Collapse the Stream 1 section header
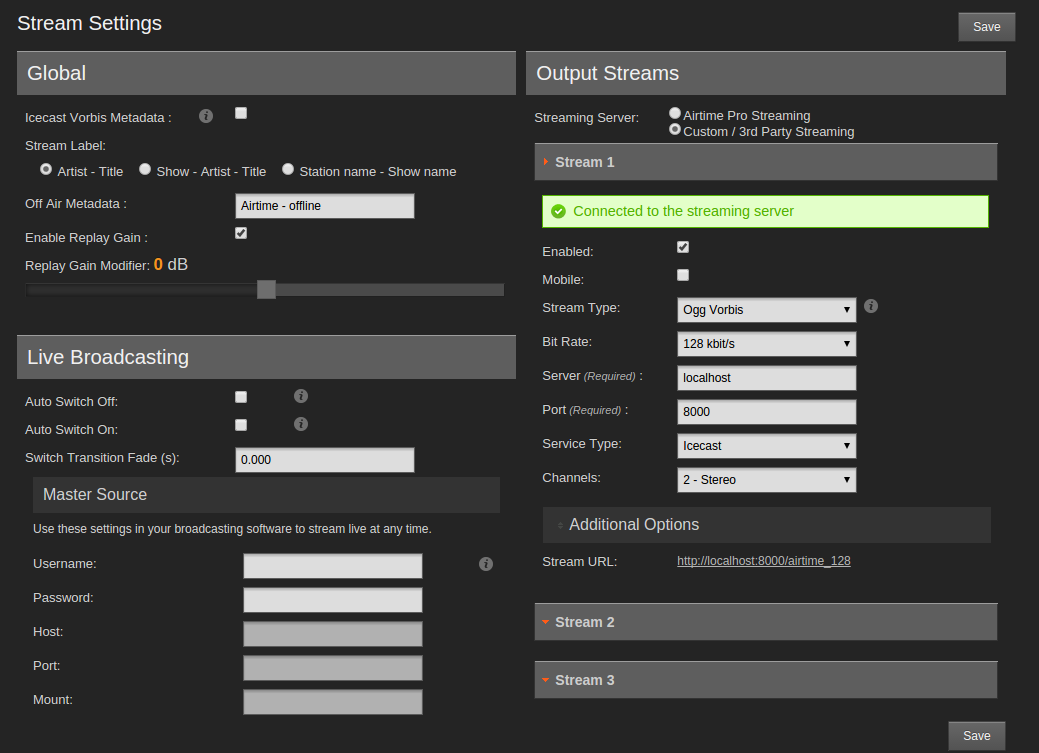The height and width of the screenshot is (753, 1039). point(766,162)
